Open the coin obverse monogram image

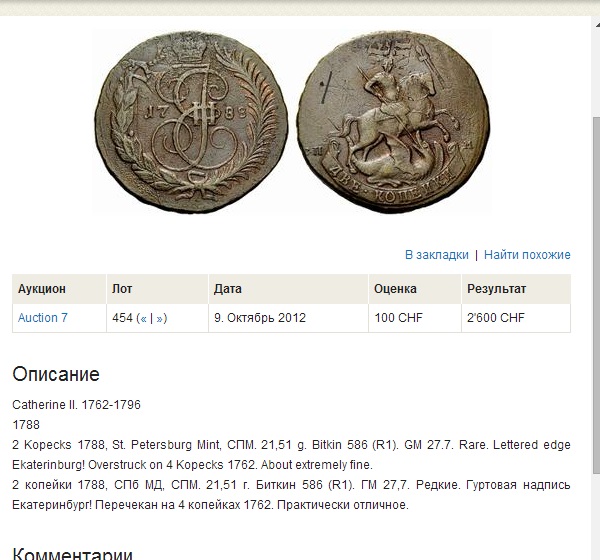click(x=191, y=122)
